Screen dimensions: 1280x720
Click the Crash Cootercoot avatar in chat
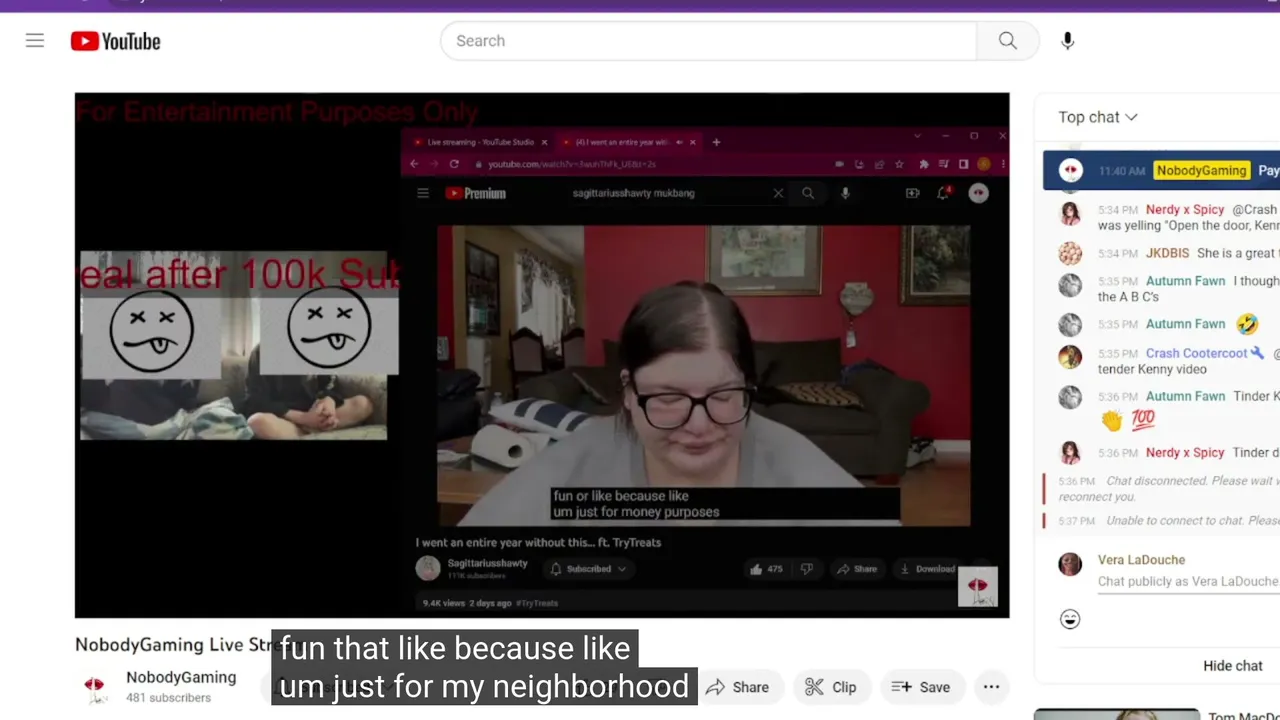click(1070, 356)
